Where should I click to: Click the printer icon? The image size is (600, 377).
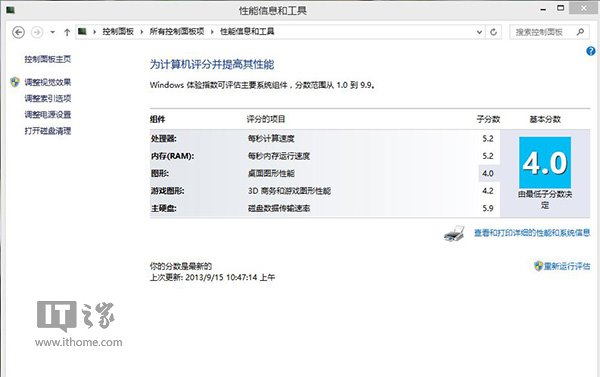(x=454, y=233)
